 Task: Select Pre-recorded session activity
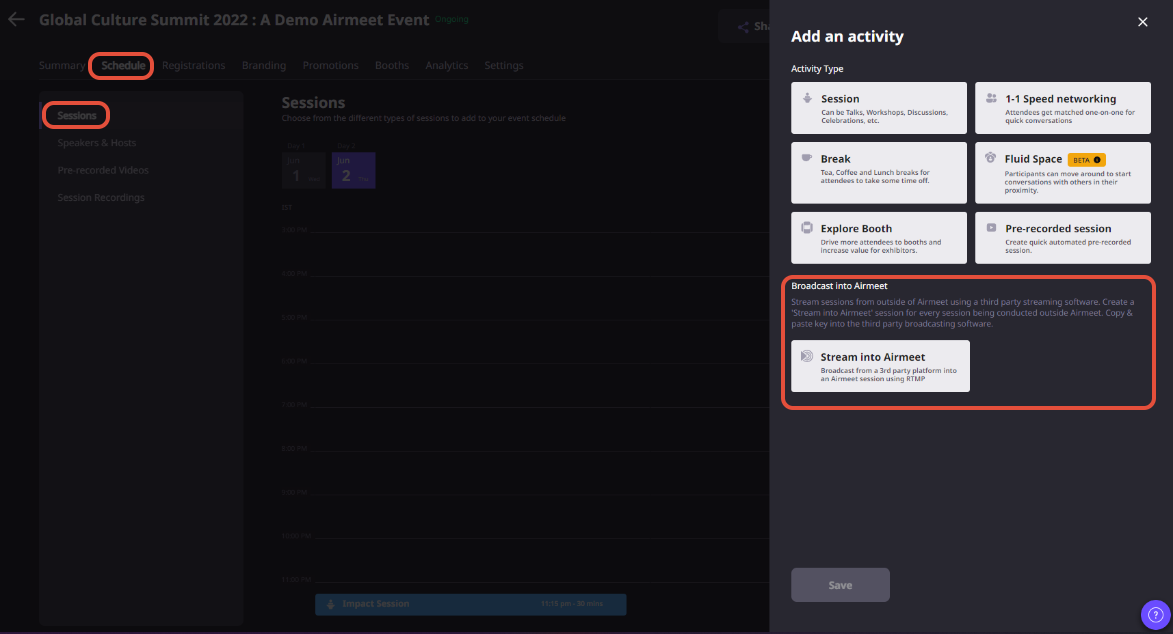click(x=1063, y=238)
